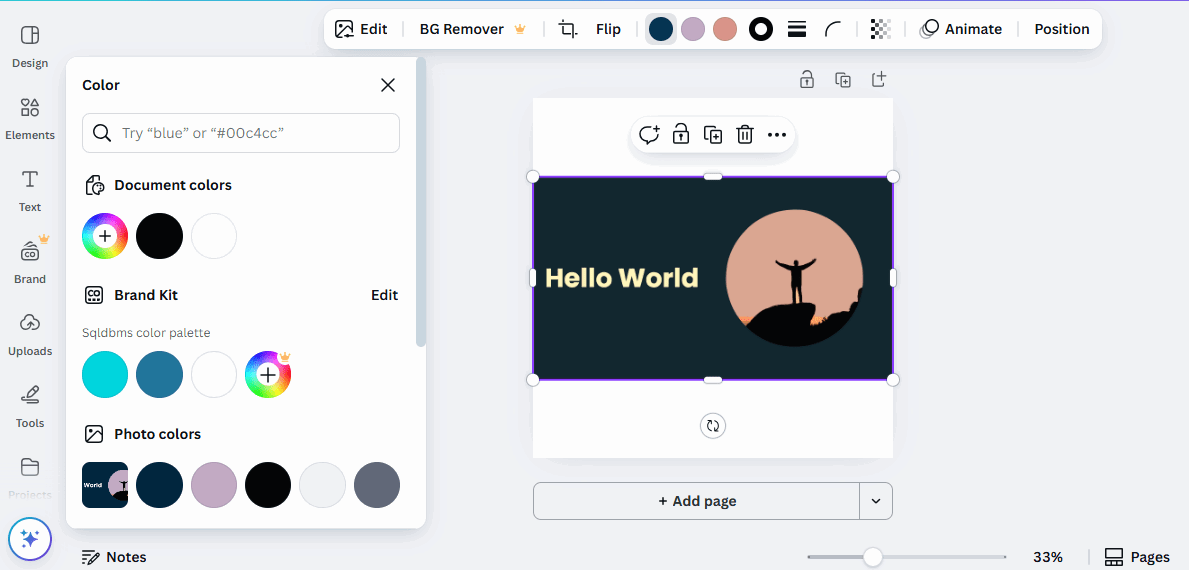The height and width of the screenshot is (570, 1189).
Task: Toggle the page lock above canvas
Action: point(807,80)
